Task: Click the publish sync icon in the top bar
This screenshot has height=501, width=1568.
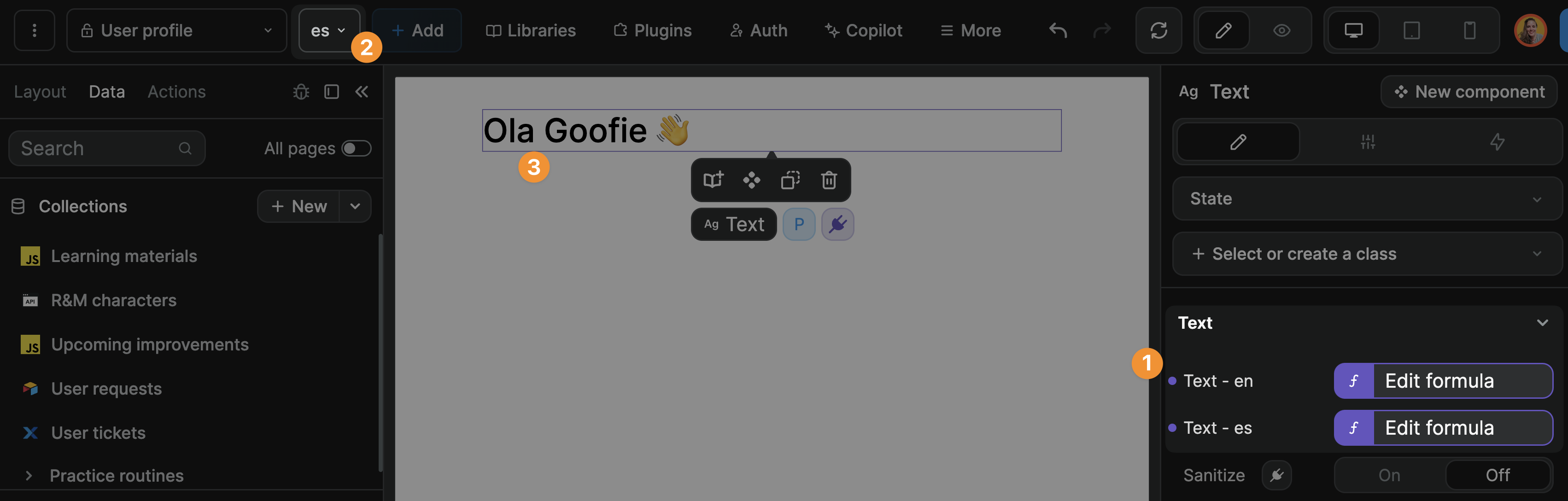Action: tap(1158, 30)
